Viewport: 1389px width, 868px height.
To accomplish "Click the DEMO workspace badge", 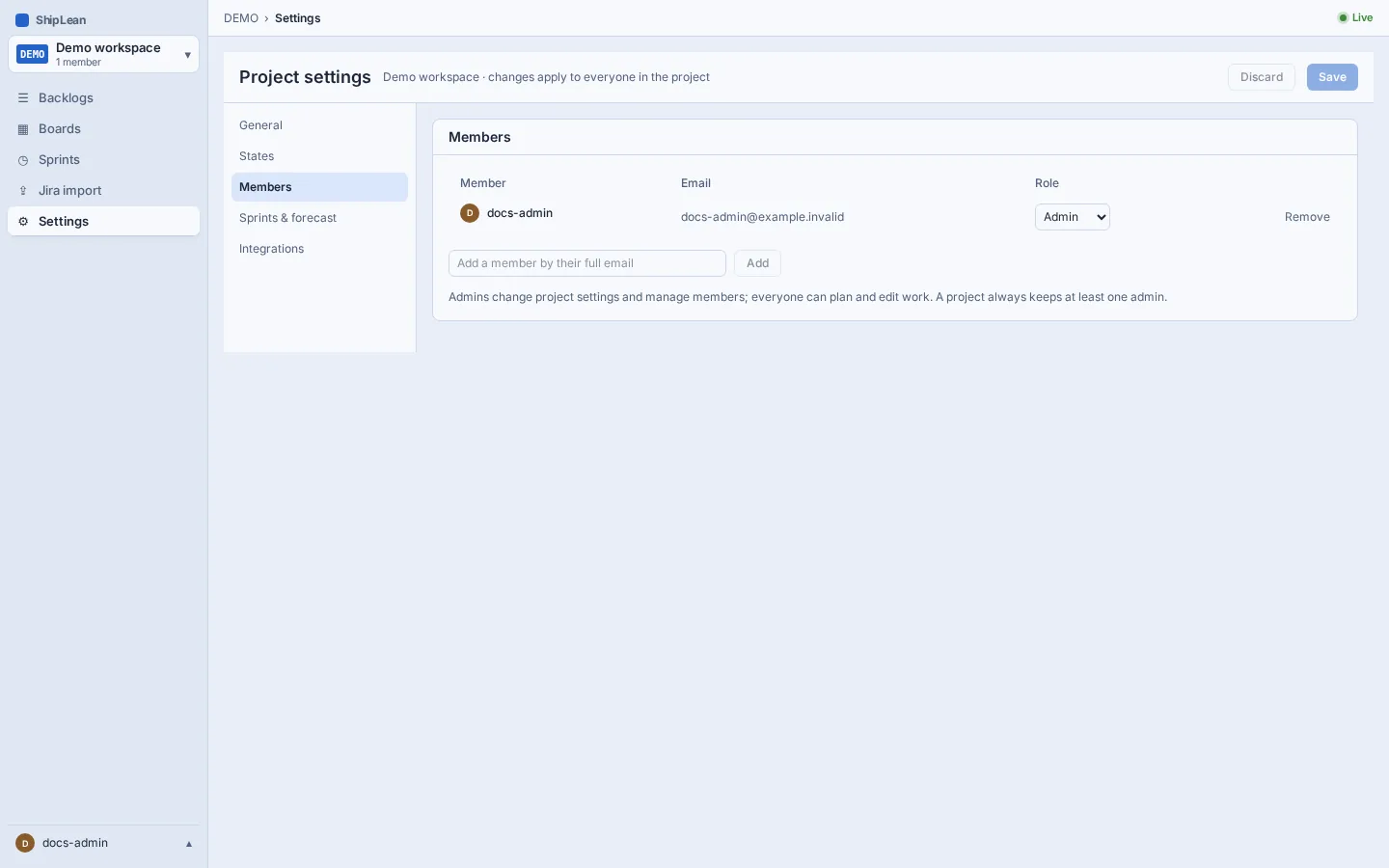I will (32, 55).
